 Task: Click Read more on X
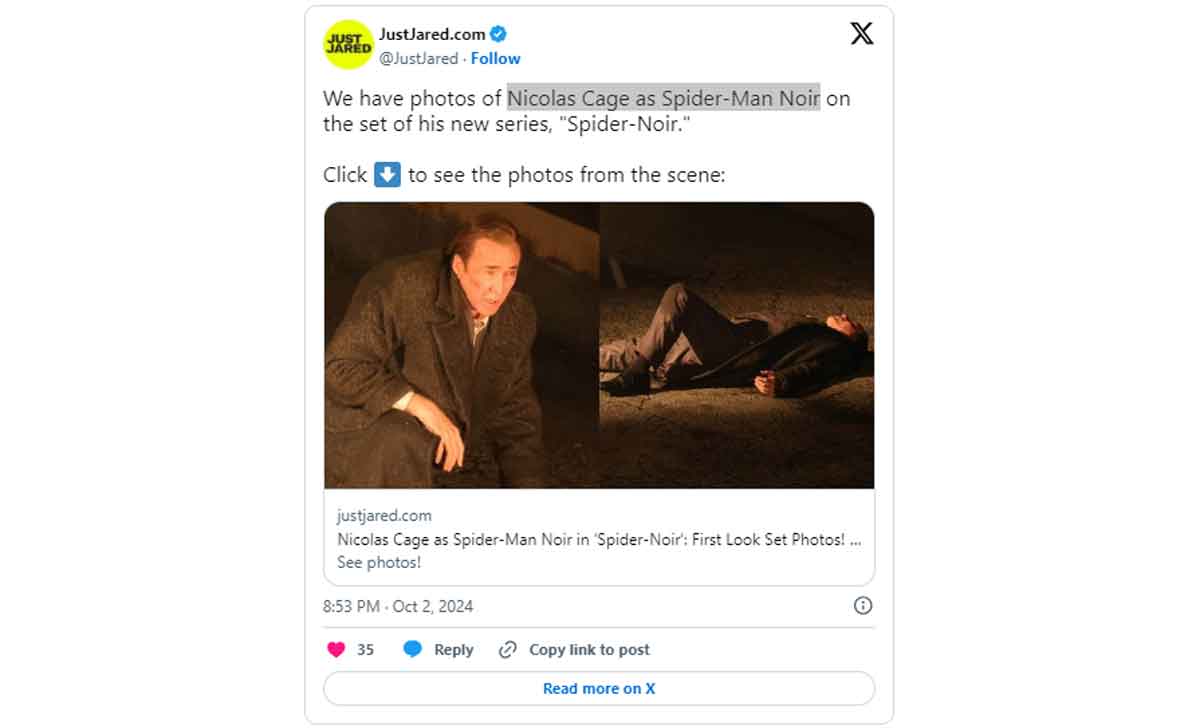tap(598, 688)
